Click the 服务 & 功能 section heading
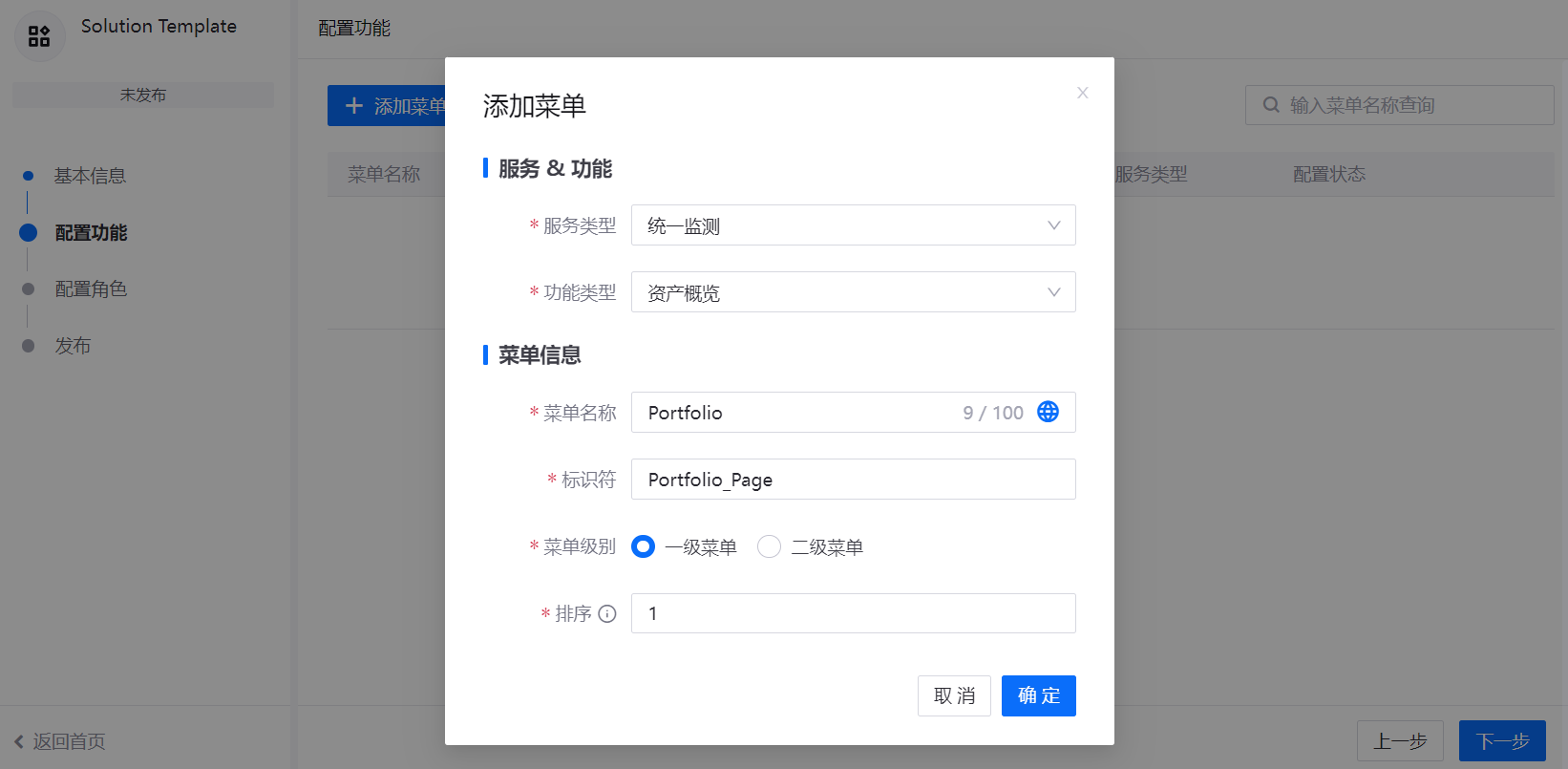 [x=556, y=169]
